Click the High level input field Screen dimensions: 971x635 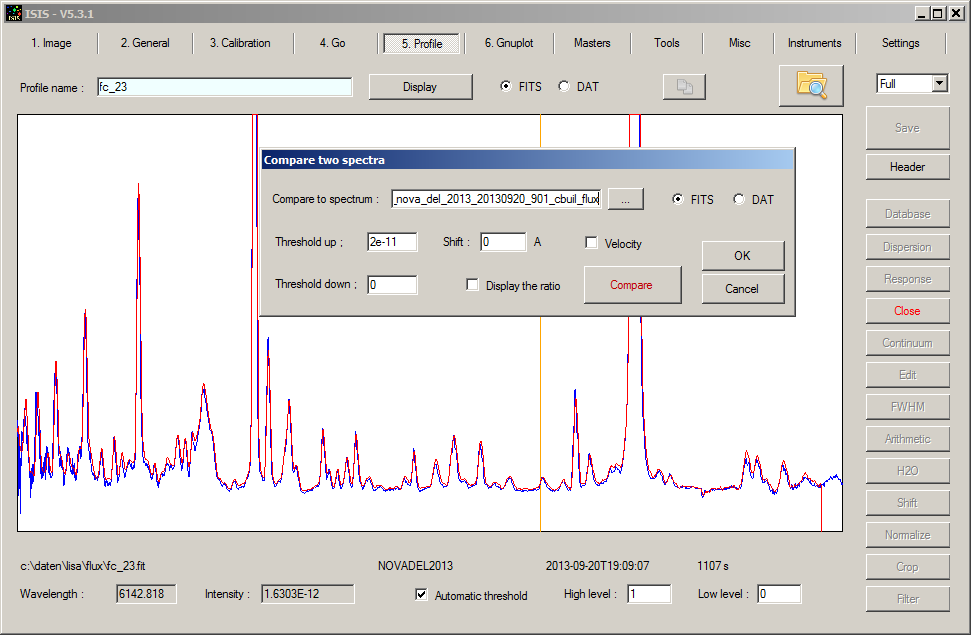(649, 593)
